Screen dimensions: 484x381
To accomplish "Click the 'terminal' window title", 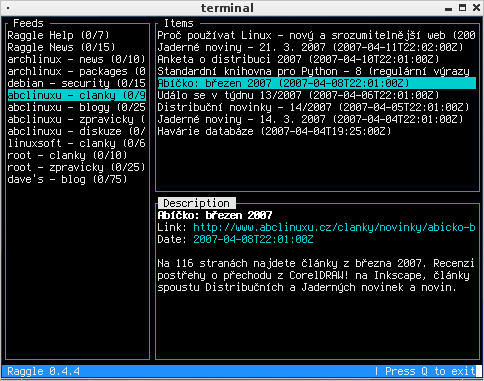I will tap(227, 8).
